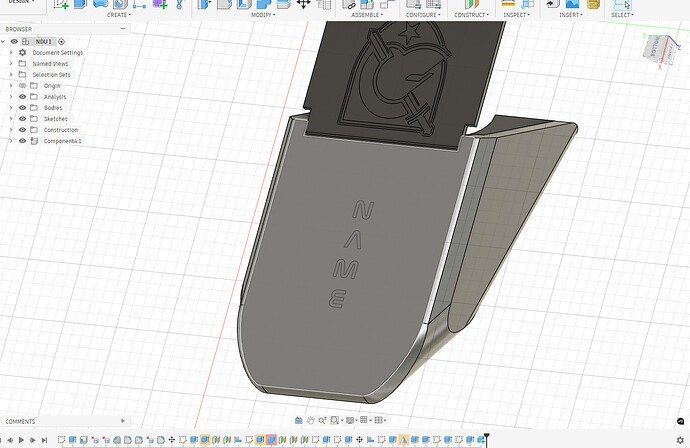Screen dimensions: 690x448
Task: Open timeline settings gear
Action: coord(680,440)
